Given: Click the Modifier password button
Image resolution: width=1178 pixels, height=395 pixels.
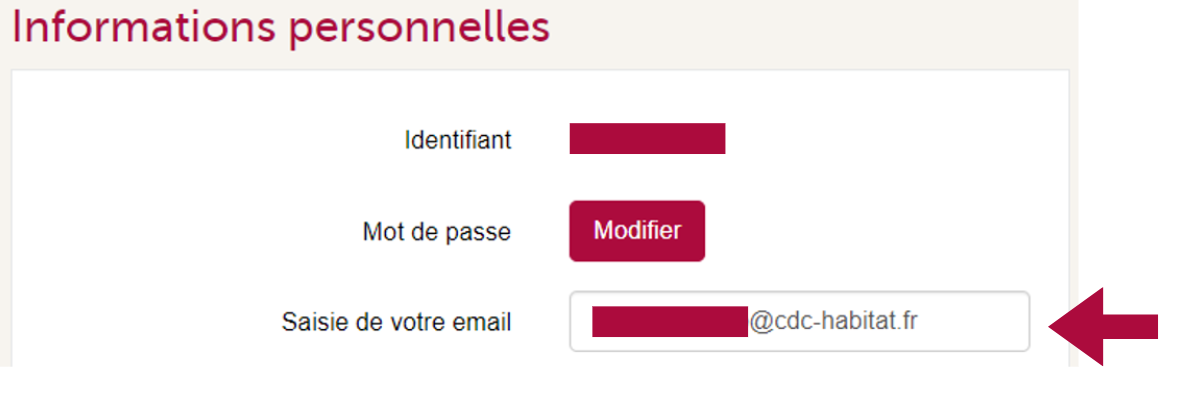Looking at the screenshot, I should tap(637, 231).
